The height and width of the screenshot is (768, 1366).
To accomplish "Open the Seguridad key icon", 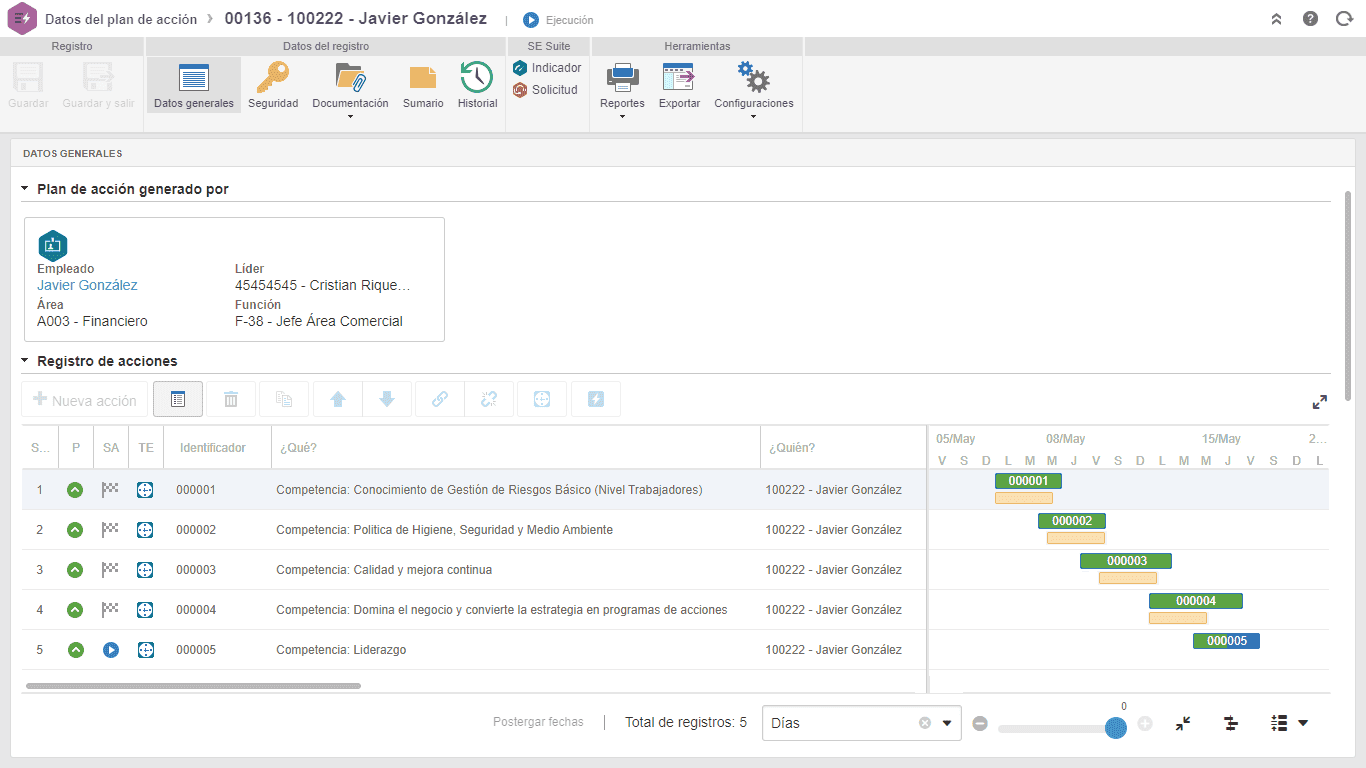I will tap(273, 85).
